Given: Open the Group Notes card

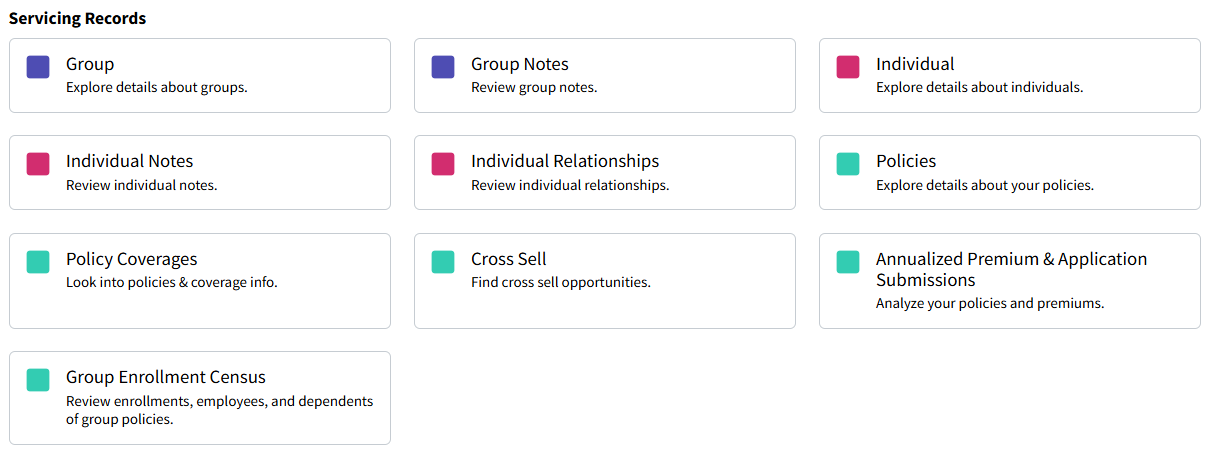Looking at the screenshot, I should [519, 64].
